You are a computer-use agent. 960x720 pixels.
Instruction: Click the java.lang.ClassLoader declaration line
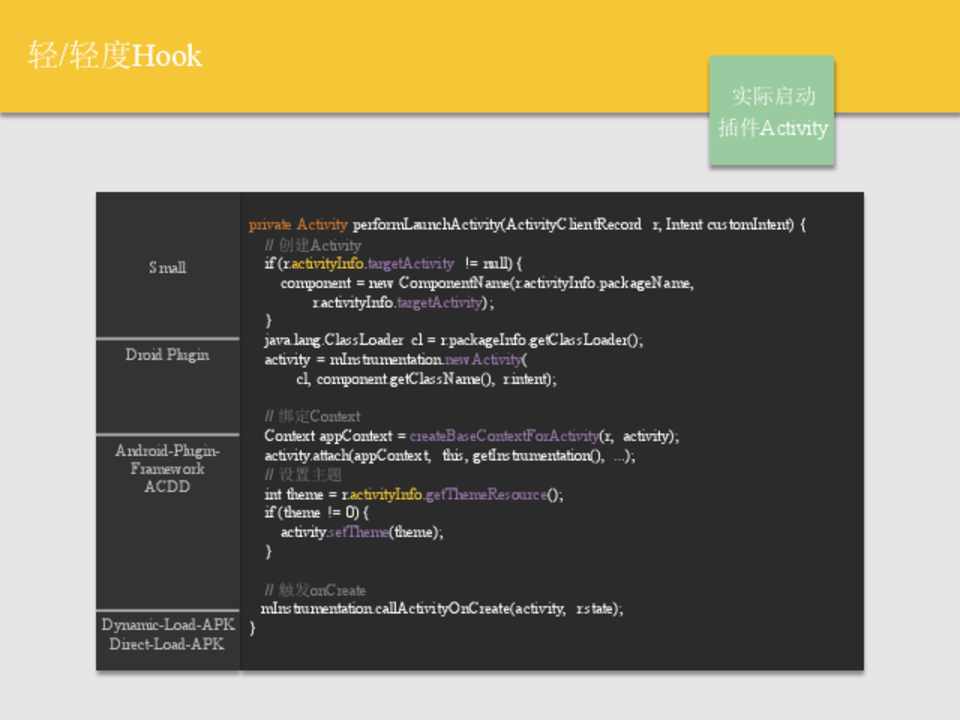454,340
